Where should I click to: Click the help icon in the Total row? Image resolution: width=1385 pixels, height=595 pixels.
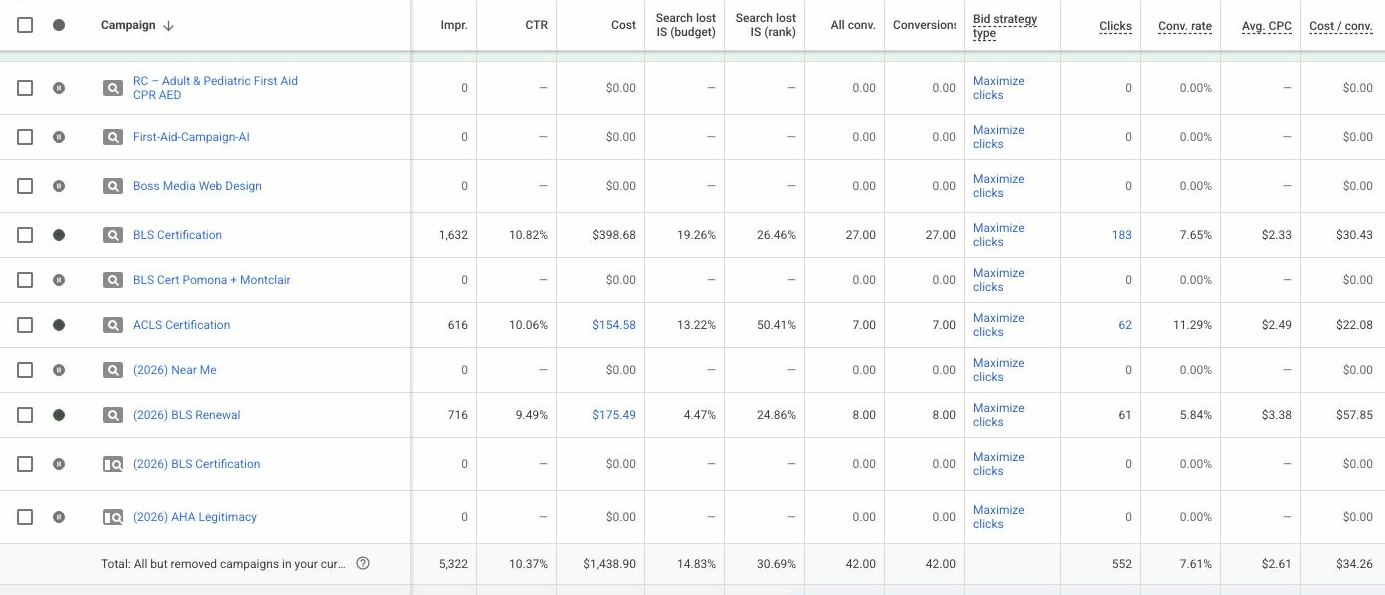363,564
